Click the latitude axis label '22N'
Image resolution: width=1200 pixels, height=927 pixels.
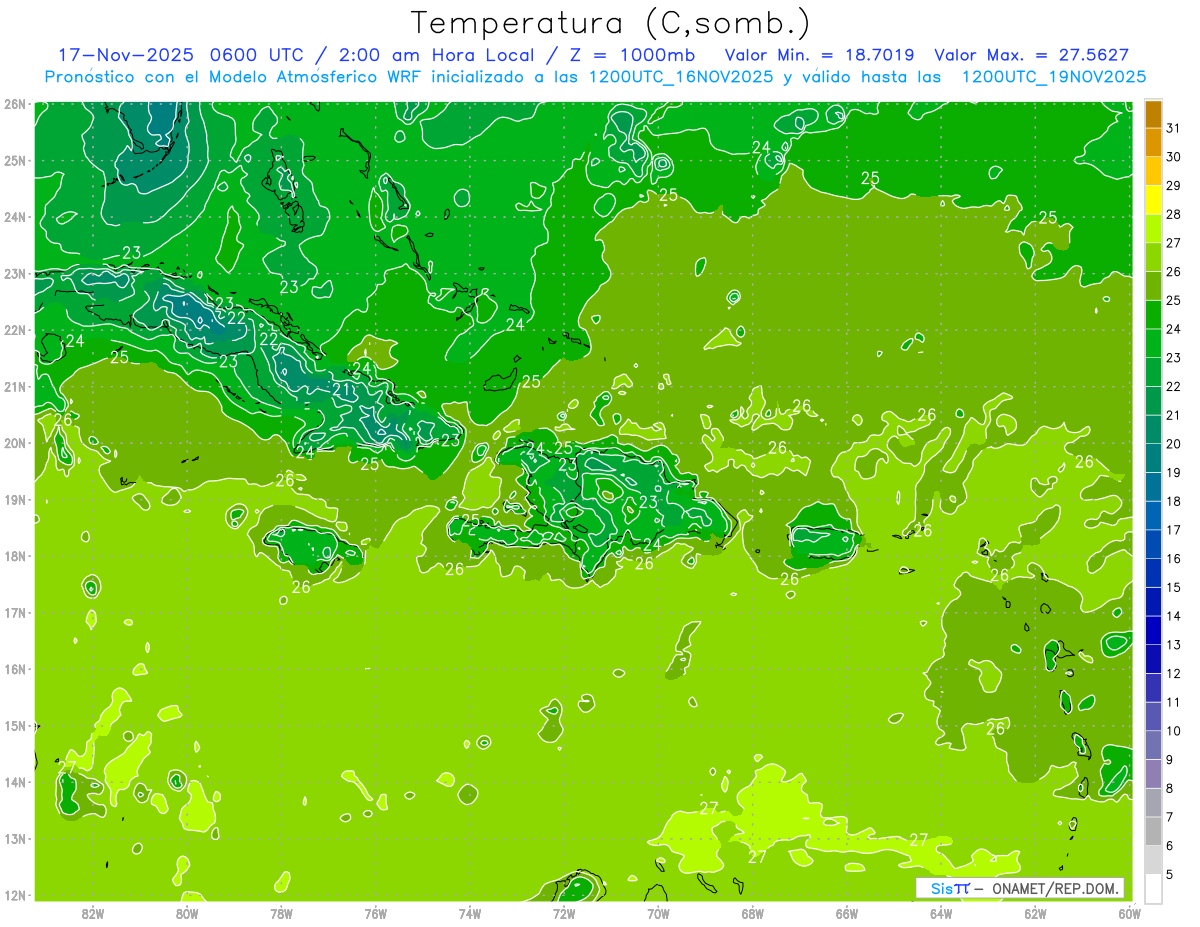point(15,330)
